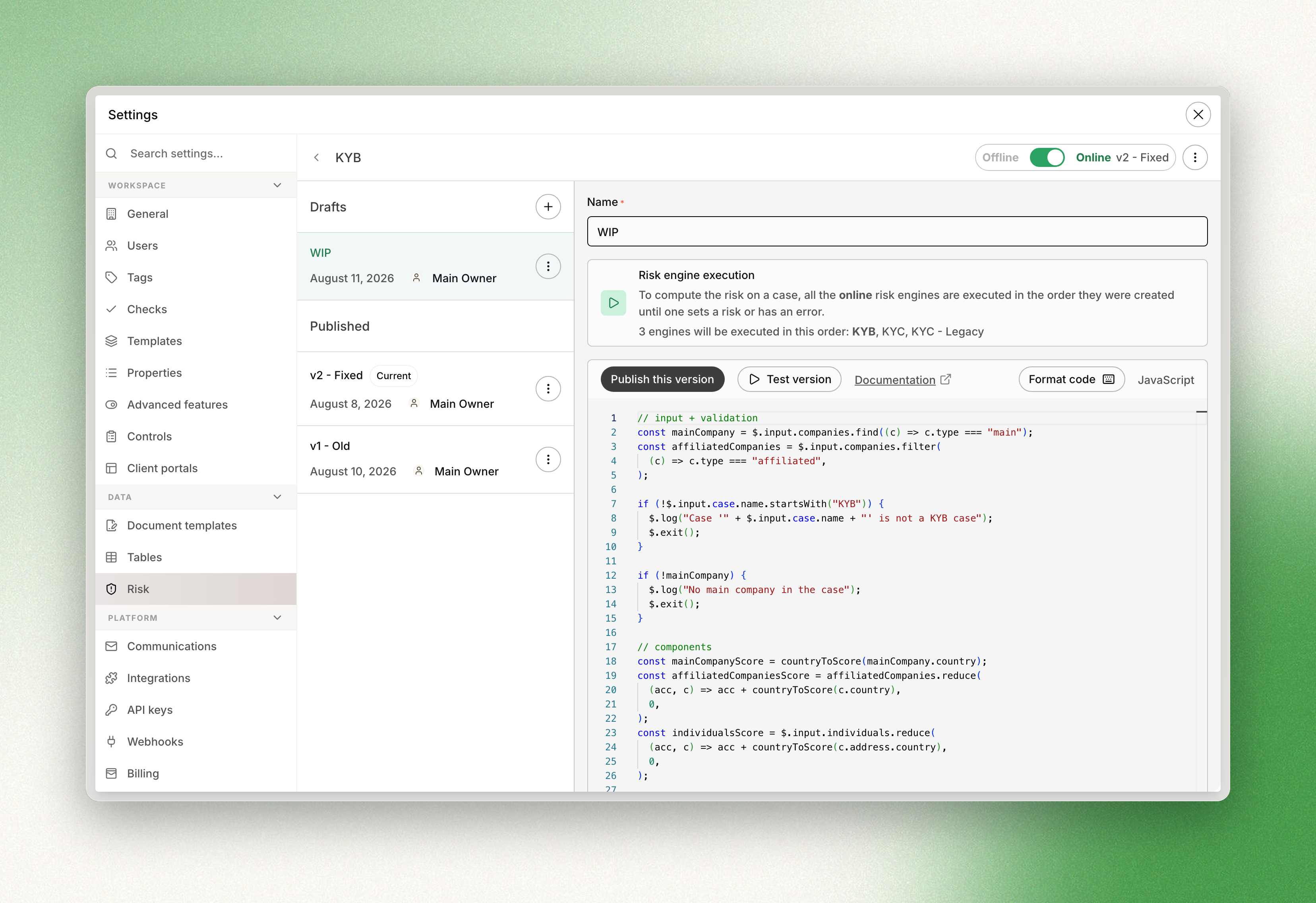
Task: Open the Tags settings page
Action: 196,277
